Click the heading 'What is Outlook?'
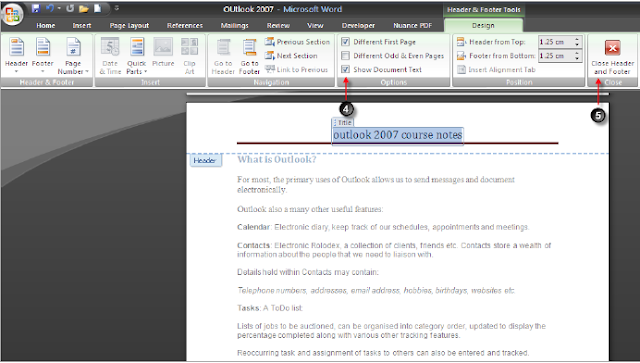The width and height of the screenshot is (640, 363). (277, 159)
